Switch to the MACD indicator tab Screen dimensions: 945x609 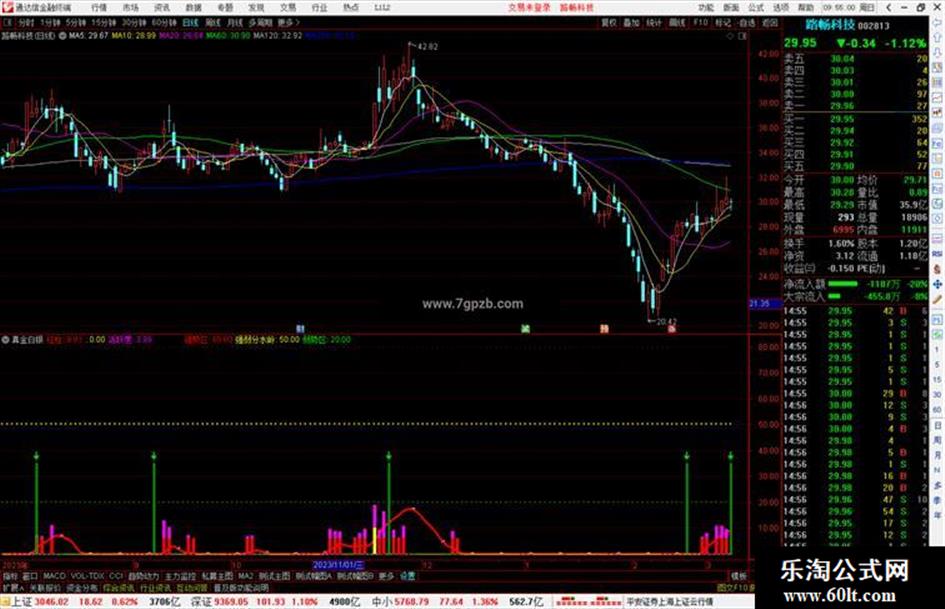[x=54, y=576]
